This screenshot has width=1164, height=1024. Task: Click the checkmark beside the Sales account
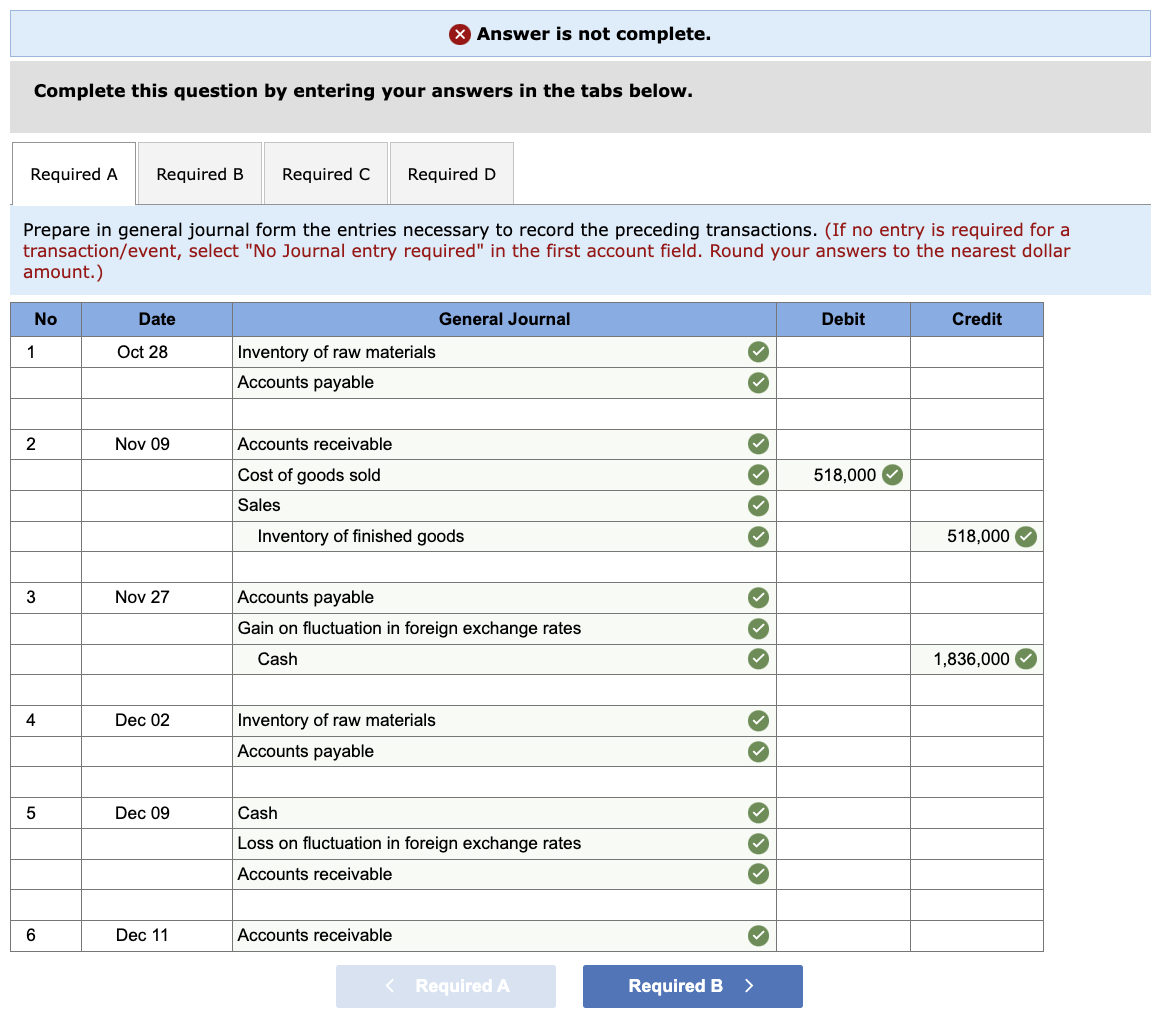click(x=758, y=505)
